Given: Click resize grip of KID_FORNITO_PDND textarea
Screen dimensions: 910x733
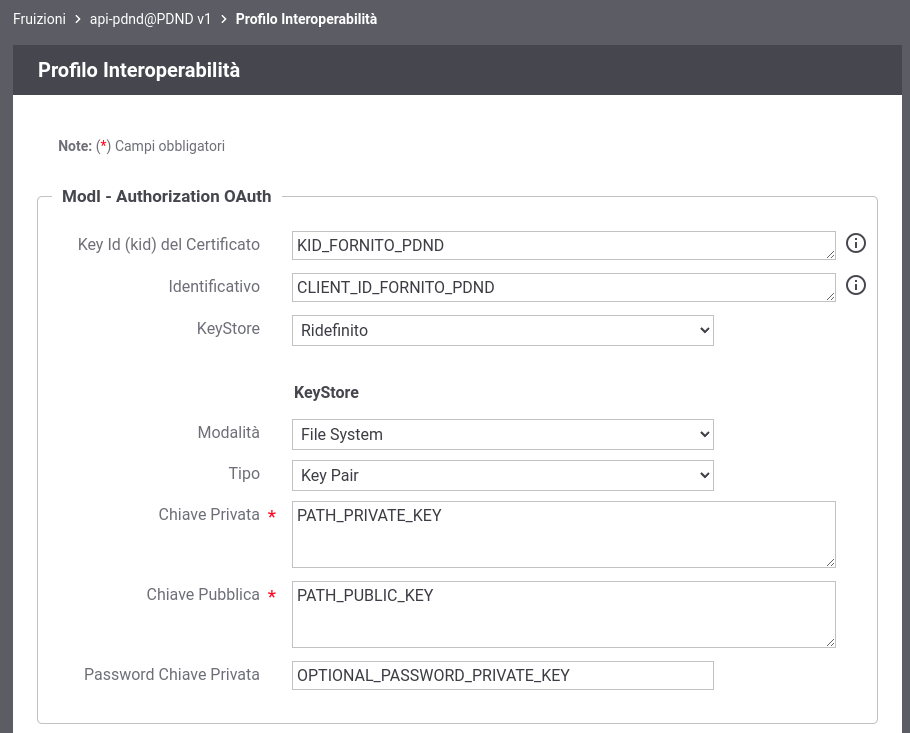Looking at the screenshot, I should pyautogui.click(x=830, y=254).
